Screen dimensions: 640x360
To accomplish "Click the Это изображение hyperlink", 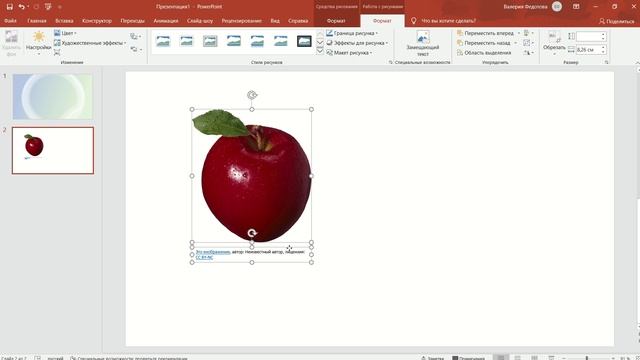I will click(213, 252).
